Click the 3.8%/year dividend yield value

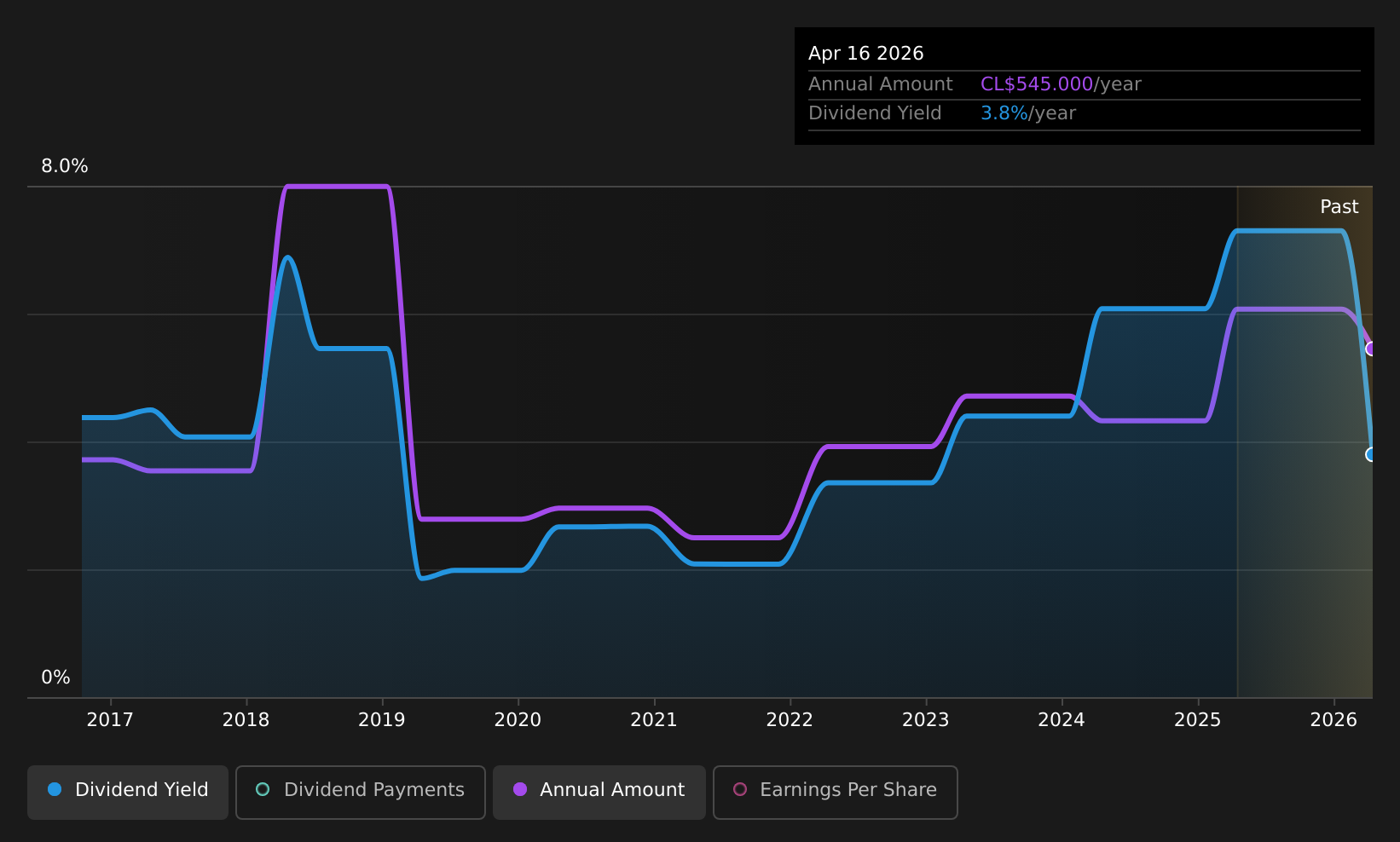point(1028,113)
